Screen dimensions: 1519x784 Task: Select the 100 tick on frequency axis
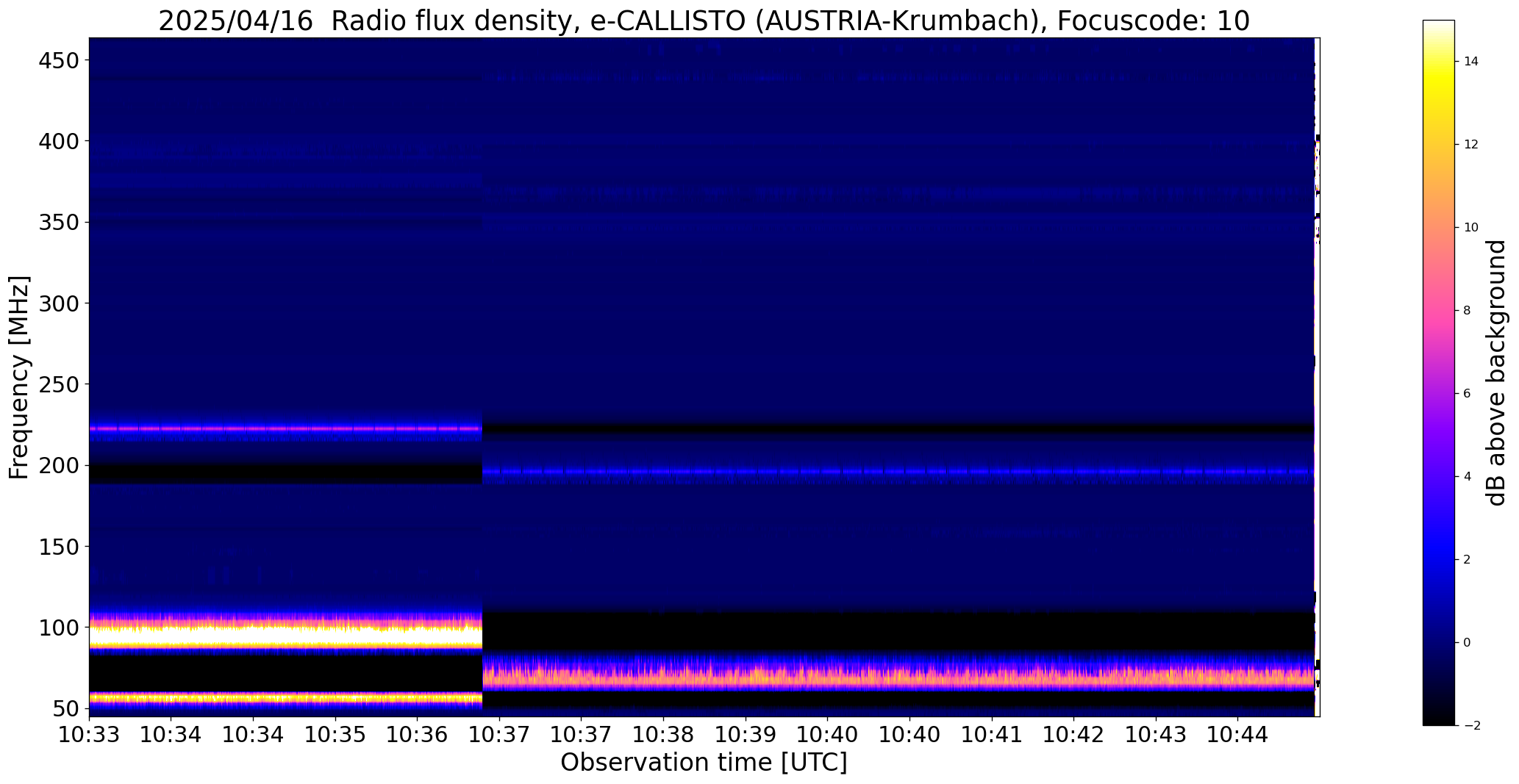pos(58,627)
